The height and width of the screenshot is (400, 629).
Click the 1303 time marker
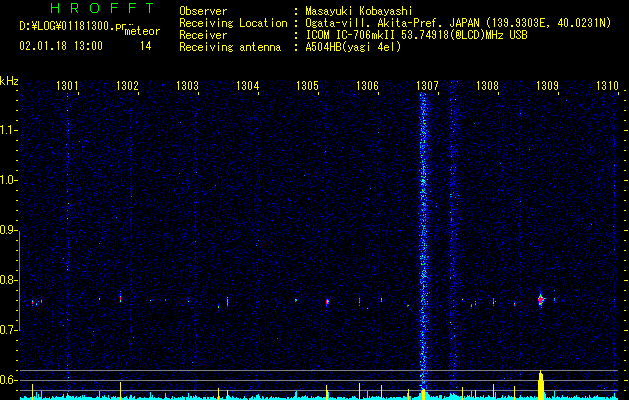(x=187, y=86)
